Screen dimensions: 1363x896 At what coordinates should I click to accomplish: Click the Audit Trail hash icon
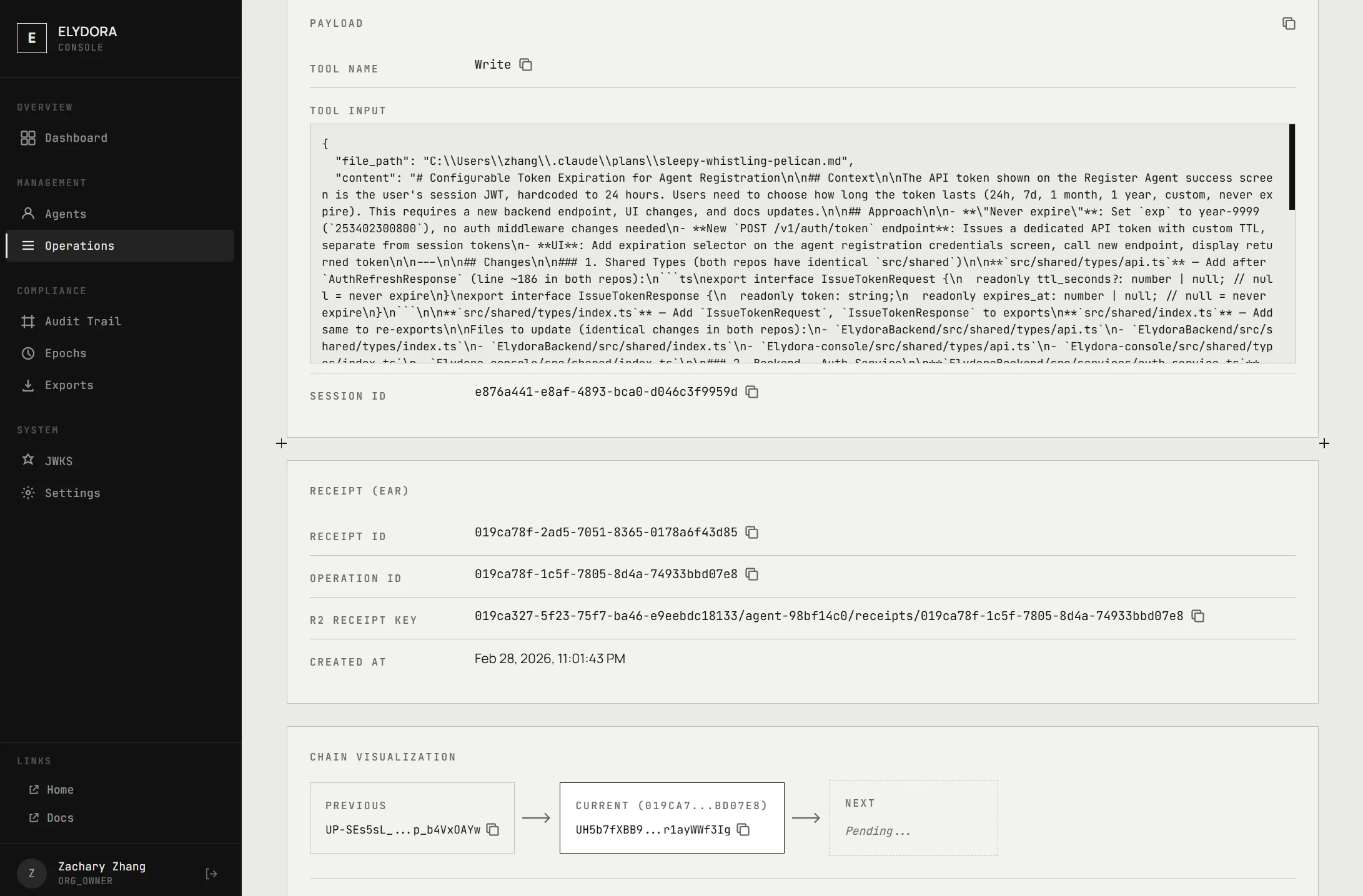[x=28, y=321]
